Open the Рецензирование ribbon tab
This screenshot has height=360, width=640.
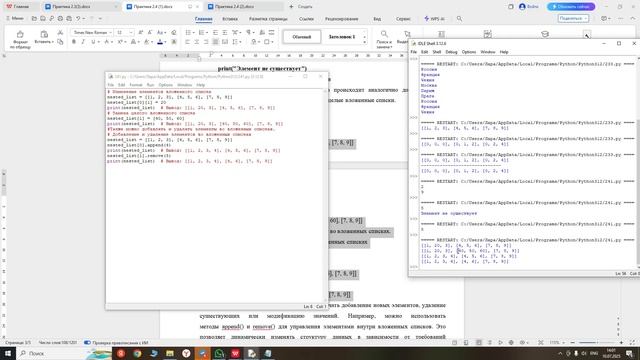(342, 19)
